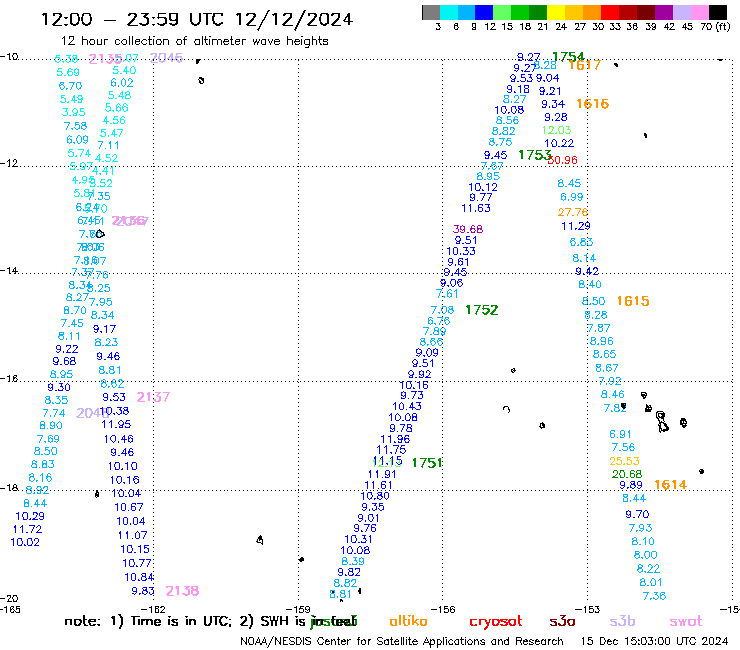Click the orange time label 1617
Screen dimensions: 740x650
tap(584, 65)
